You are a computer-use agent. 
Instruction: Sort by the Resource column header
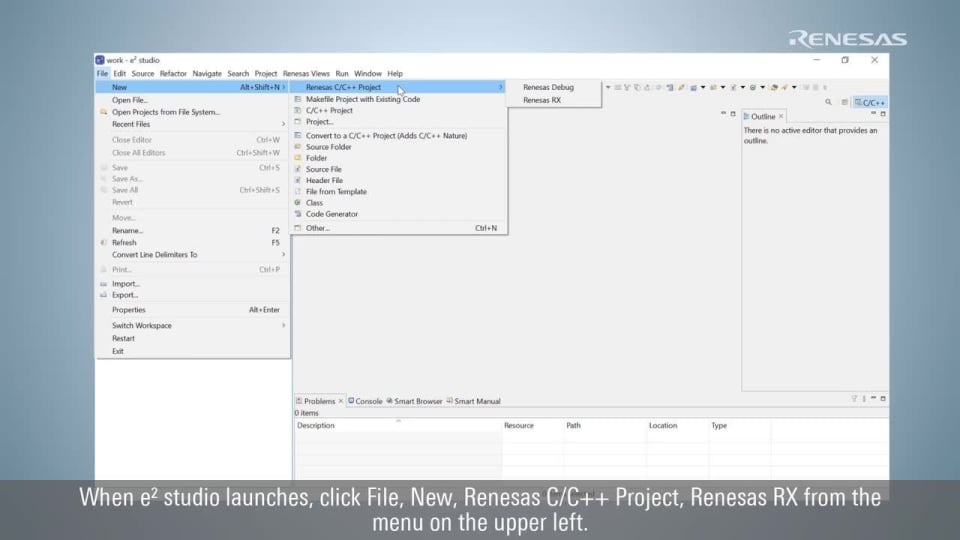(532, 426)
